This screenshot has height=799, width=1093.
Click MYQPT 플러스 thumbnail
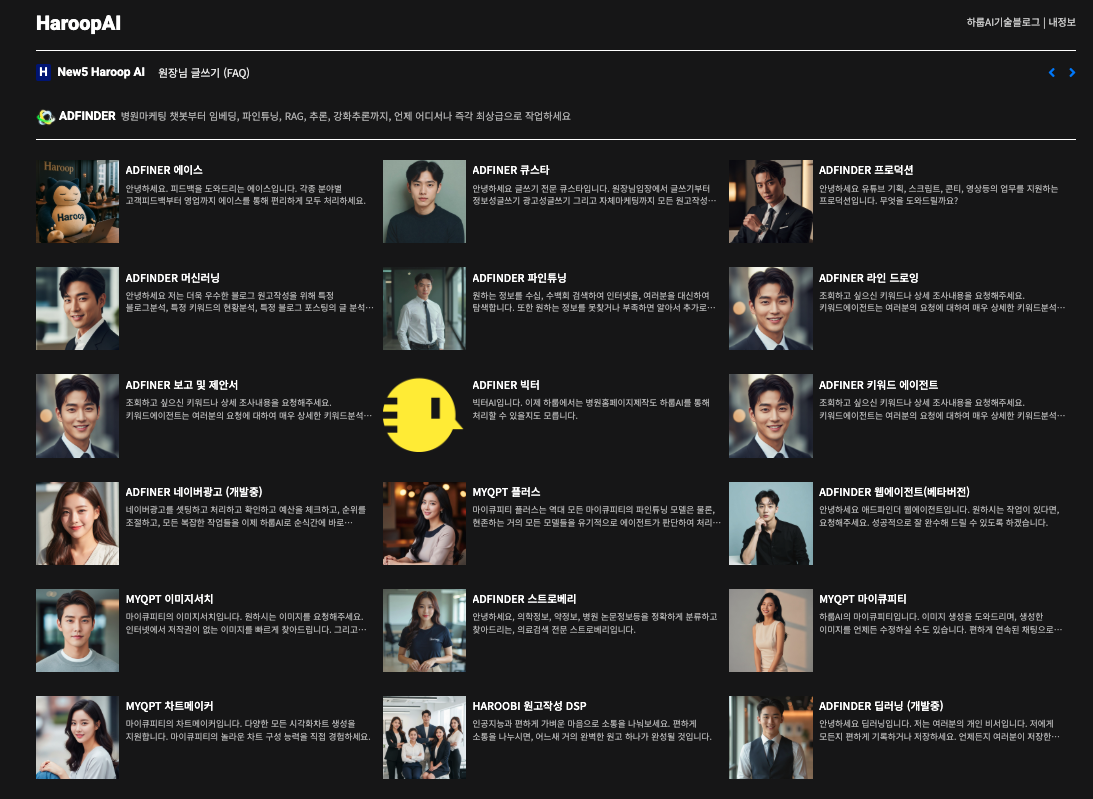point(424,523)
